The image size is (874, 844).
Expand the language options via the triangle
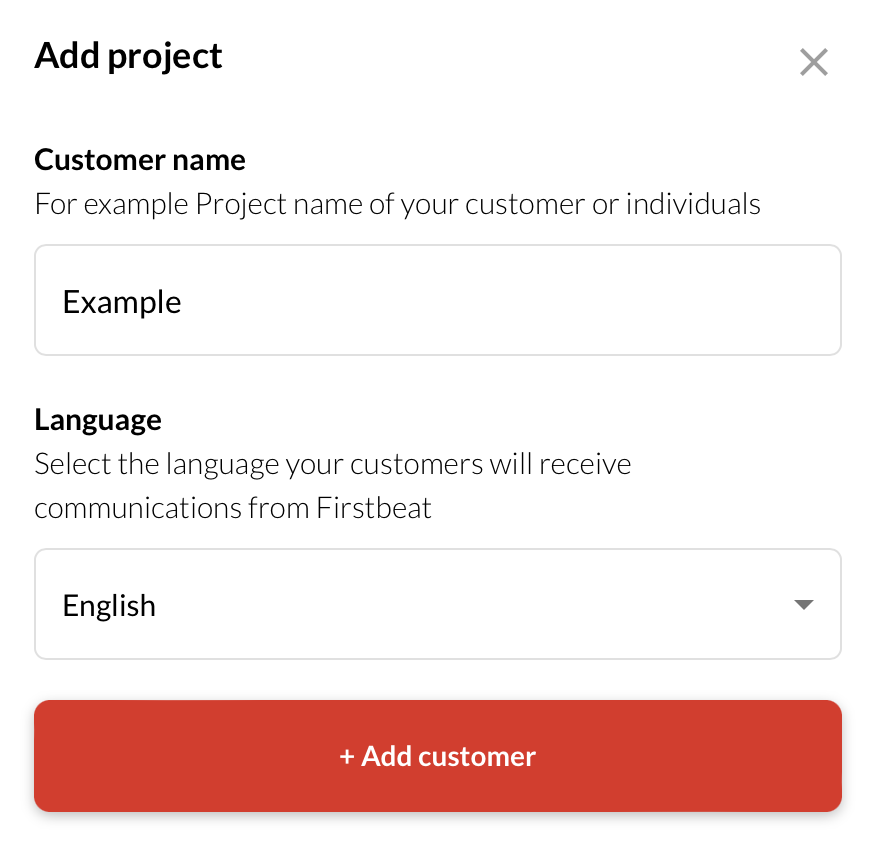click(x=802, y=605)
